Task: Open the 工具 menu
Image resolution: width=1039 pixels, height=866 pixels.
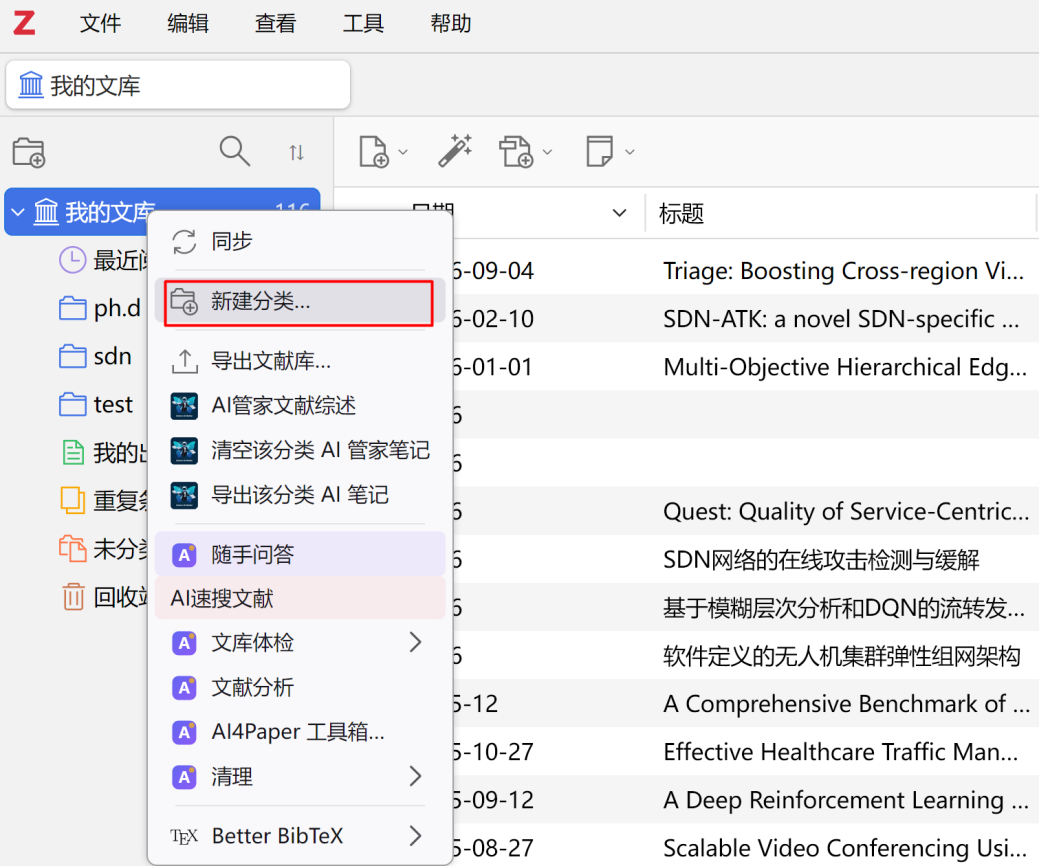Action: click(x=362, y=24)
